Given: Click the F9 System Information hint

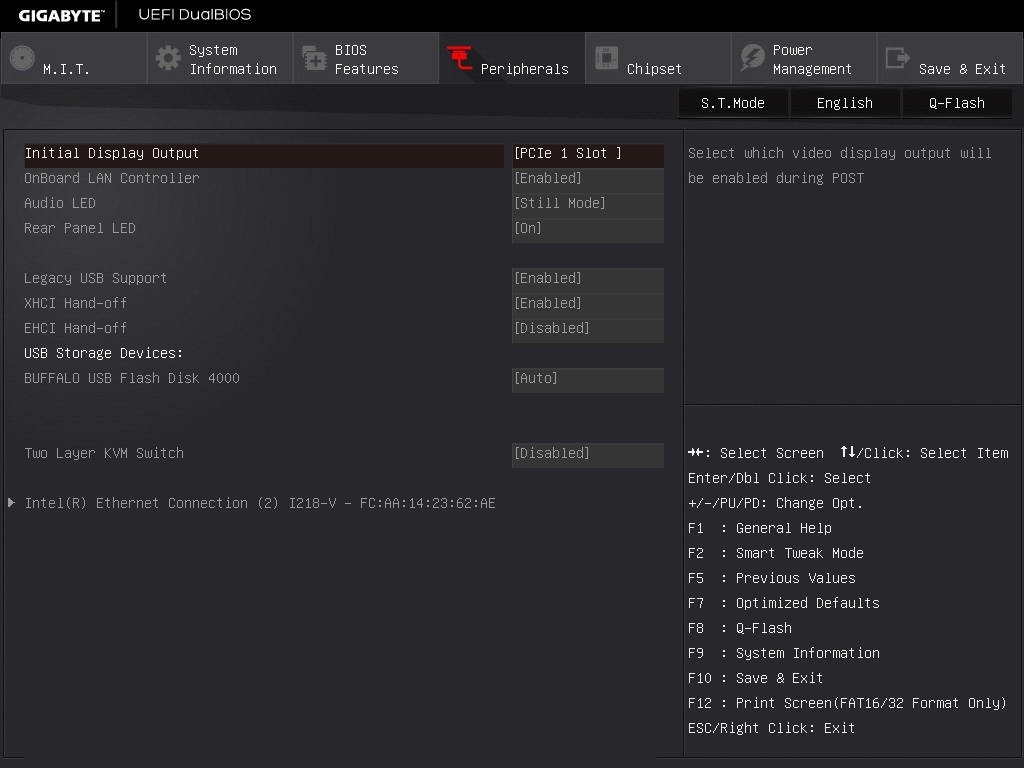Looking at the screenshot, I should point(784,653).
